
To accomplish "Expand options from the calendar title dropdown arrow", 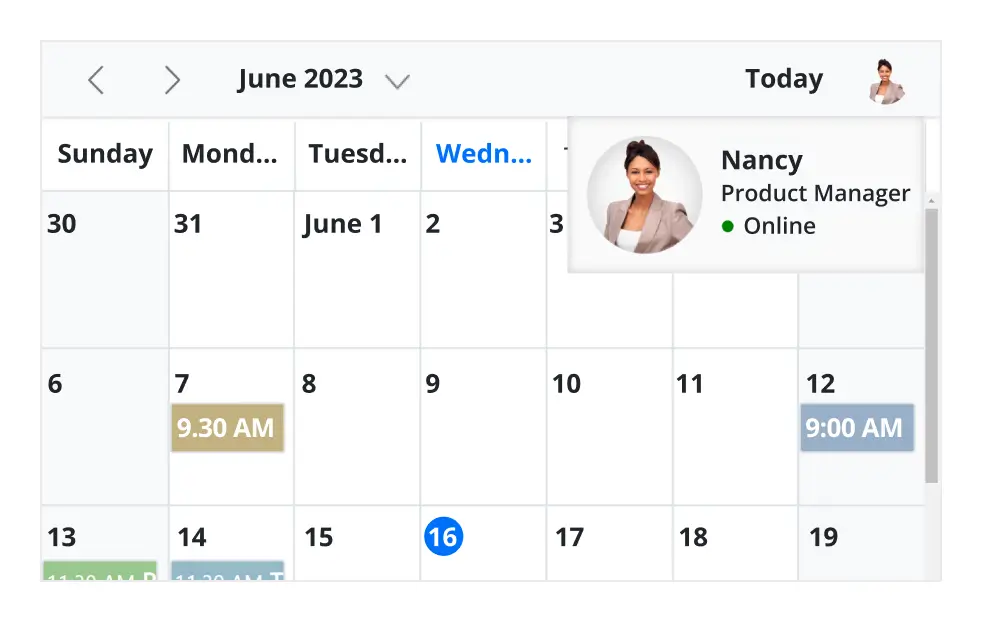I will [397, 79].
